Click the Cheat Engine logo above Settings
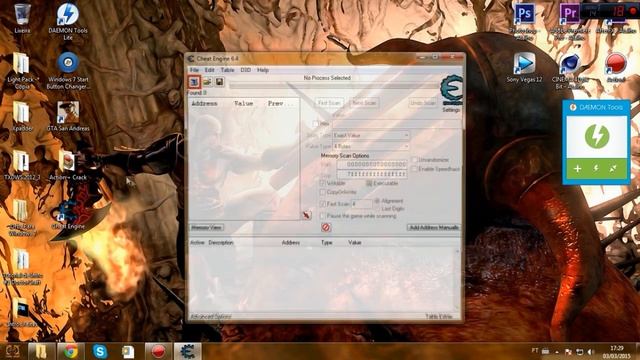 tap(451, 90)
